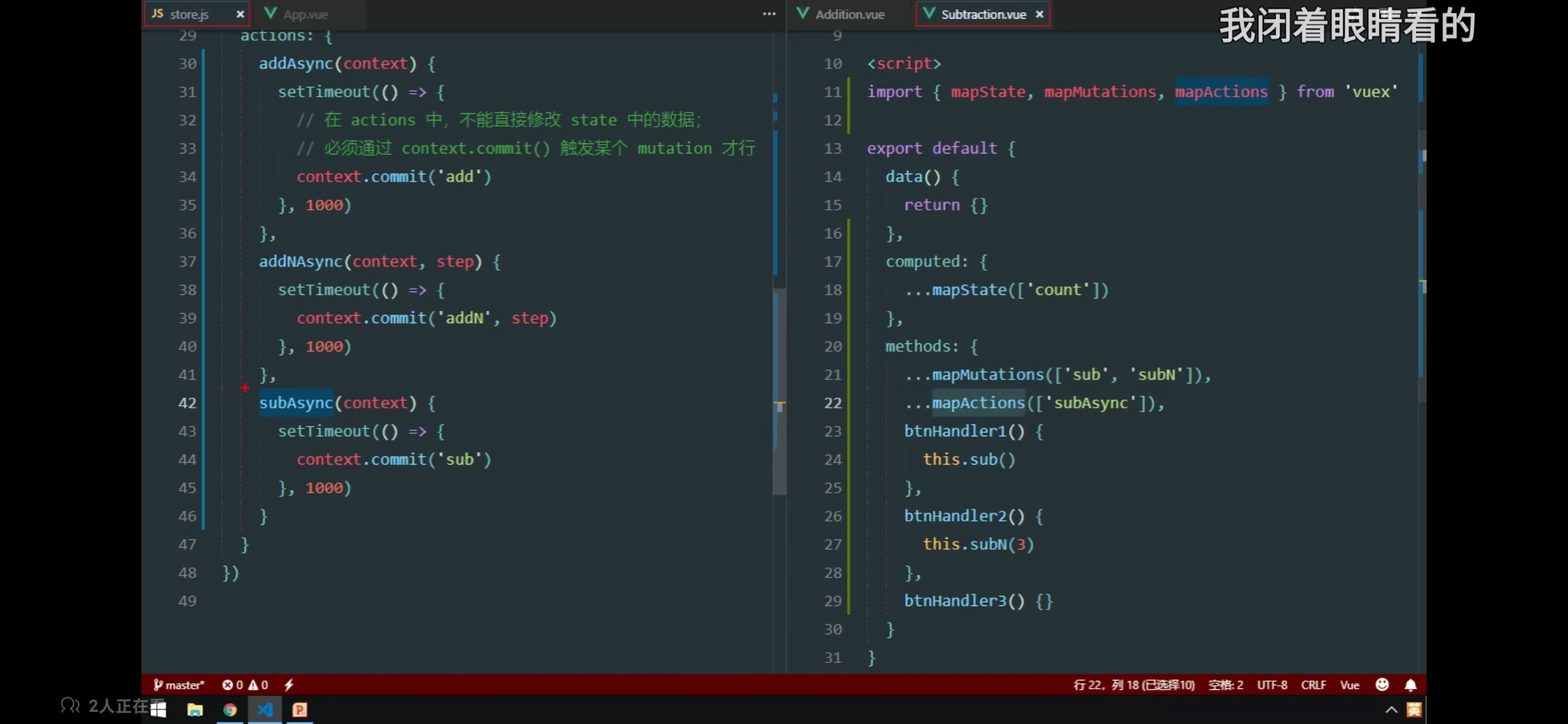Change the CRLF line ending setting
1568x724 pixels.
1313,684
